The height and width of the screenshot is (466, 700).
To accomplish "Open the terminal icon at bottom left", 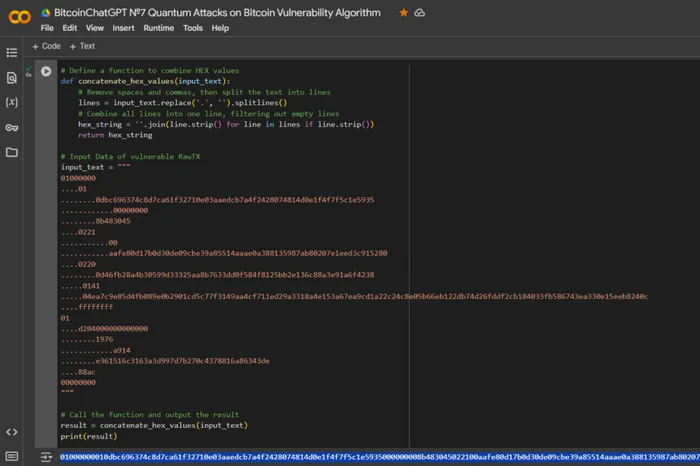I will [12, 456].
